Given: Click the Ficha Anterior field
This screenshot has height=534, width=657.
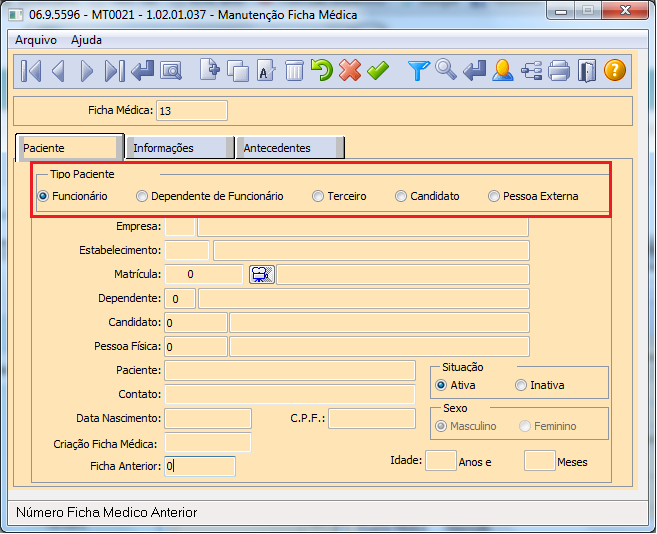Looking at the screenshot, I should click(200, 466).
